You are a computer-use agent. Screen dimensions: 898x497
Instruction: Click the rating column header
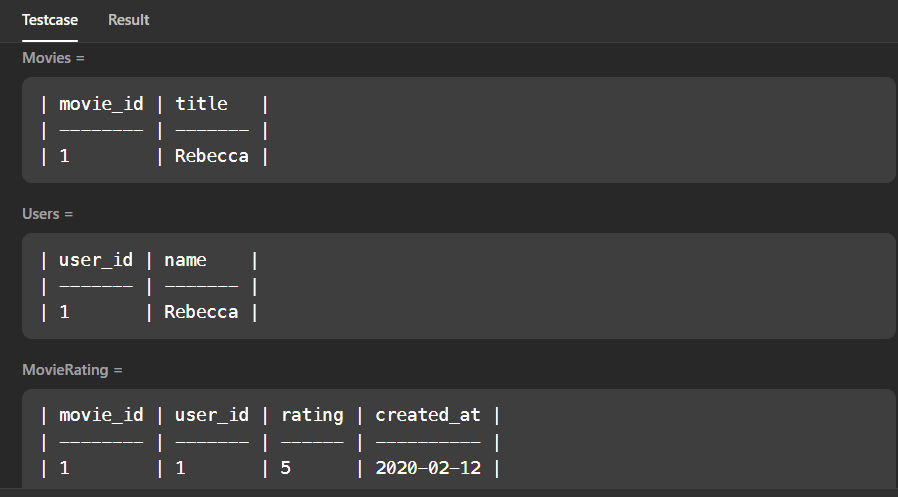click(312, 416)
